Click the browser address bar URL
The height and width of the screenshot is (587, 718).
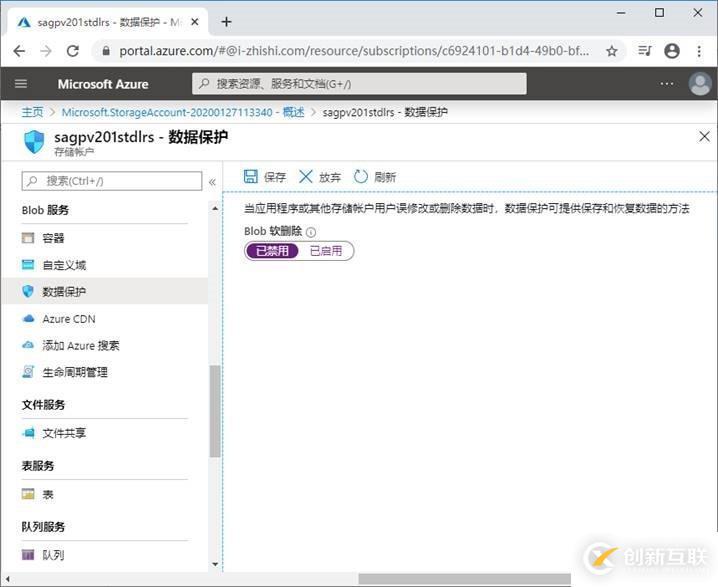point(354,51)
